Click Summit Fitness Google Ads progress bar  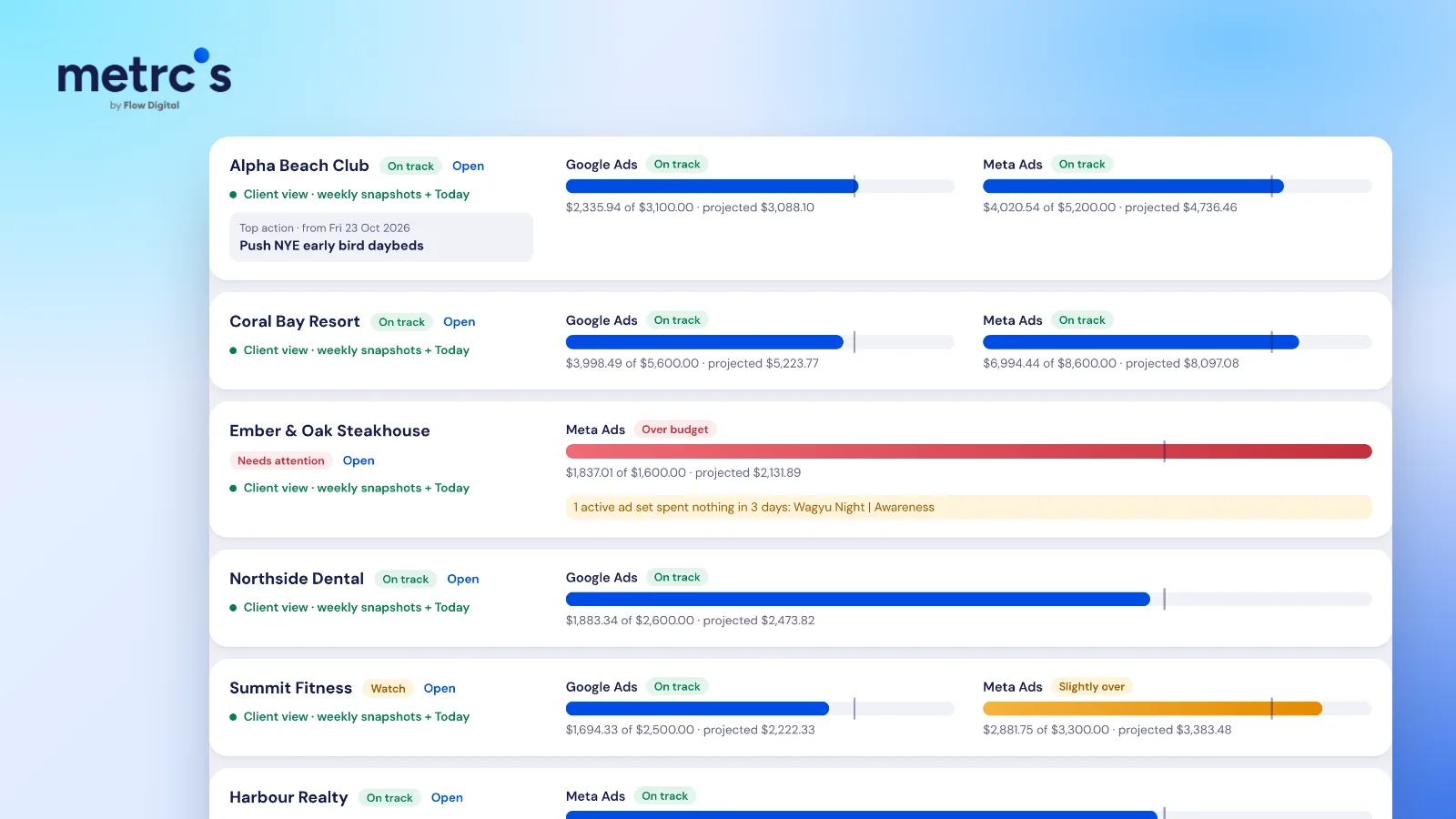pyautogui.click(x=760, y=709)
